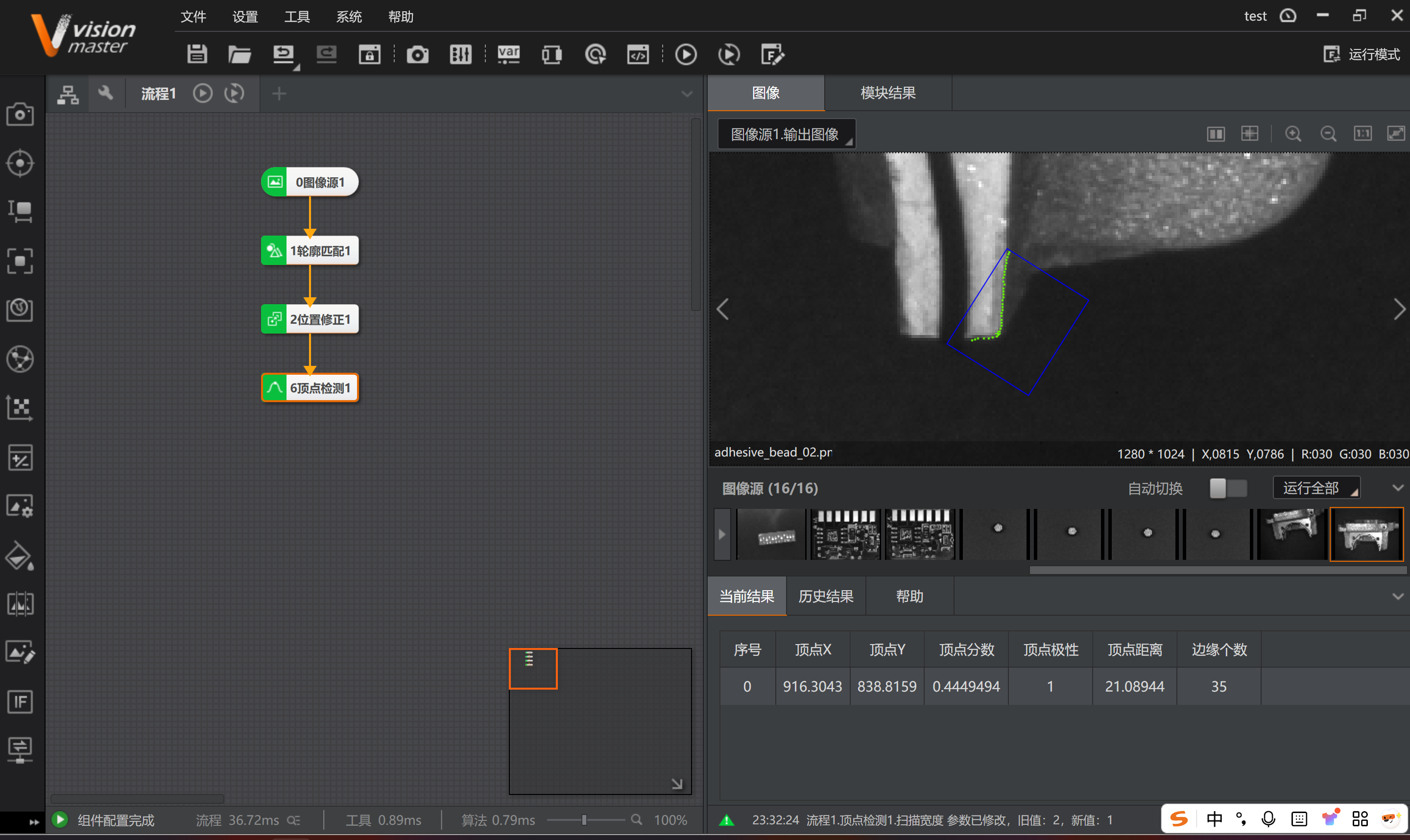The height and width of the screenshot is (840, 1410).
Task: Click zoom in icon above image view
Action: coord(1293,134)
